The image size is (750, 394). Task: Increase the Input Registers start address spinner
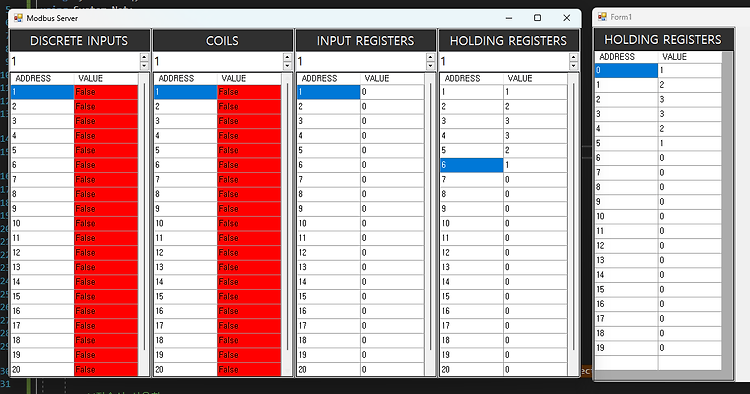tap(430, 57)
